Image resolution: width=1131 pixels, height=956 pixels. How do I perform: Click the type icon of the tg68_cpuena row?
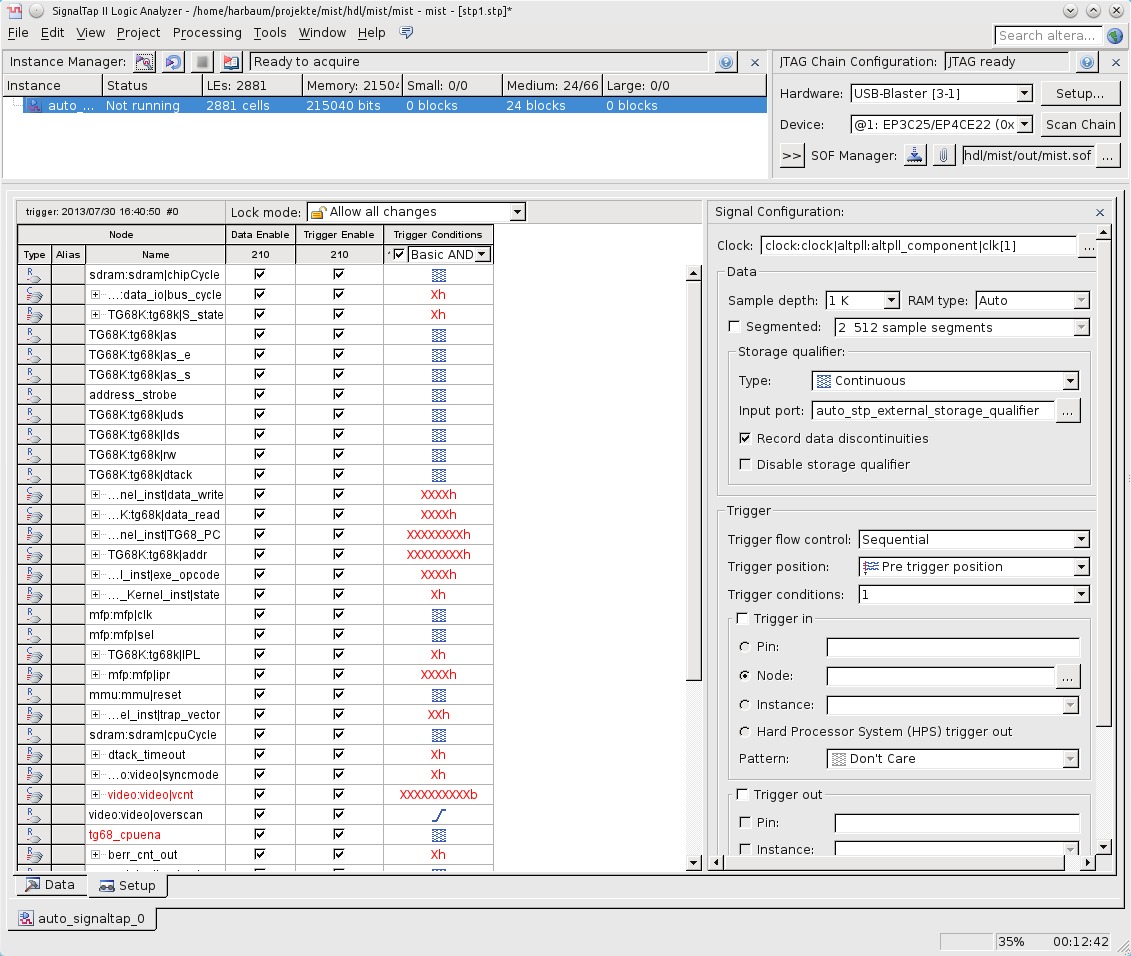(x=33, y=835)
